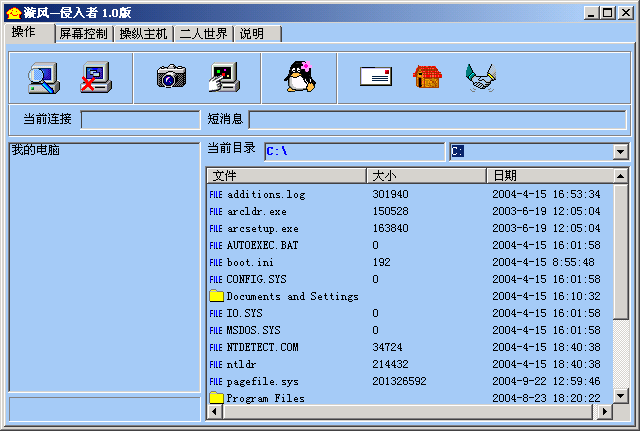Click the red house icon
This screenshot has width=640, height=431.
427,77
